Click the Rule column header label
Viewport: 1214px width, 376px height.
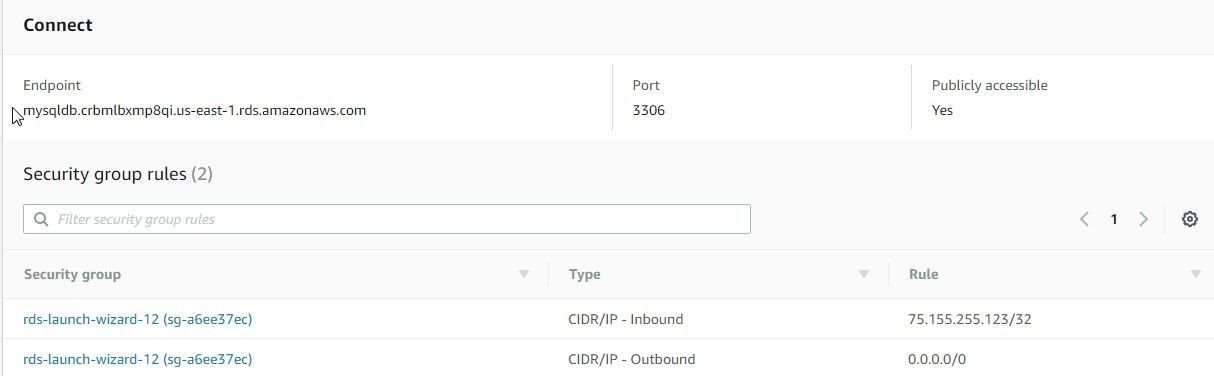(x=923, y=274)
